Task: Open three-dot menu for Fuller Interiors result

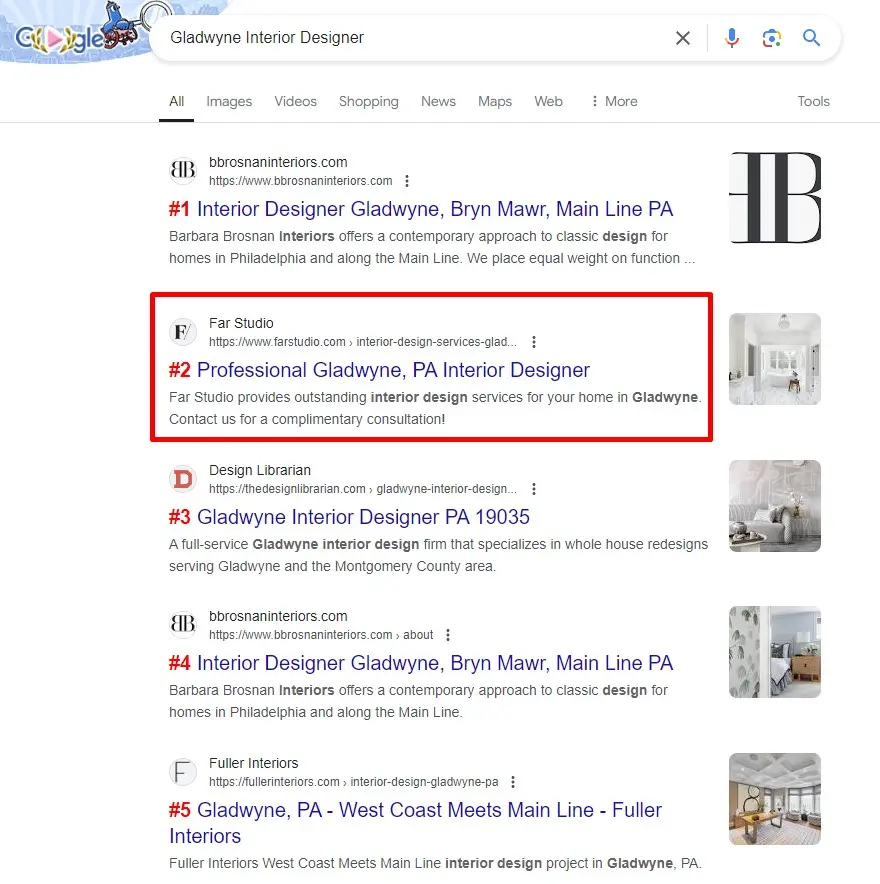Action: [x=514, y=782]
